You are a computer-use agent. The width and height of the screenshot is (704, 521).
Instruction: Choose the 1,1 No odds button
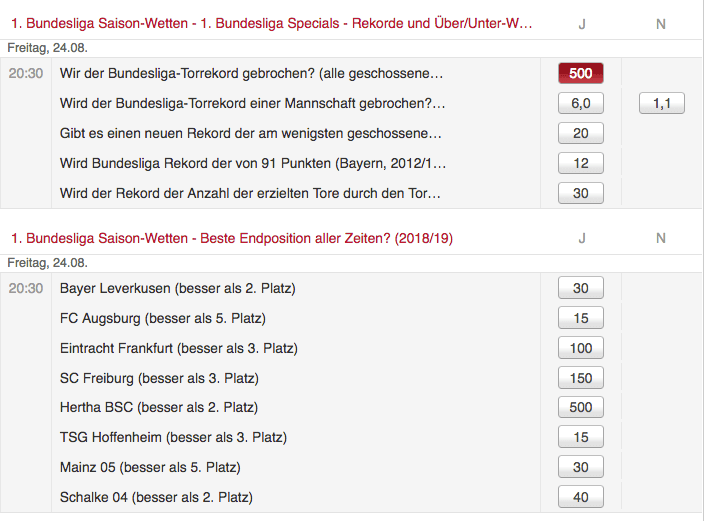pos(662,103)
